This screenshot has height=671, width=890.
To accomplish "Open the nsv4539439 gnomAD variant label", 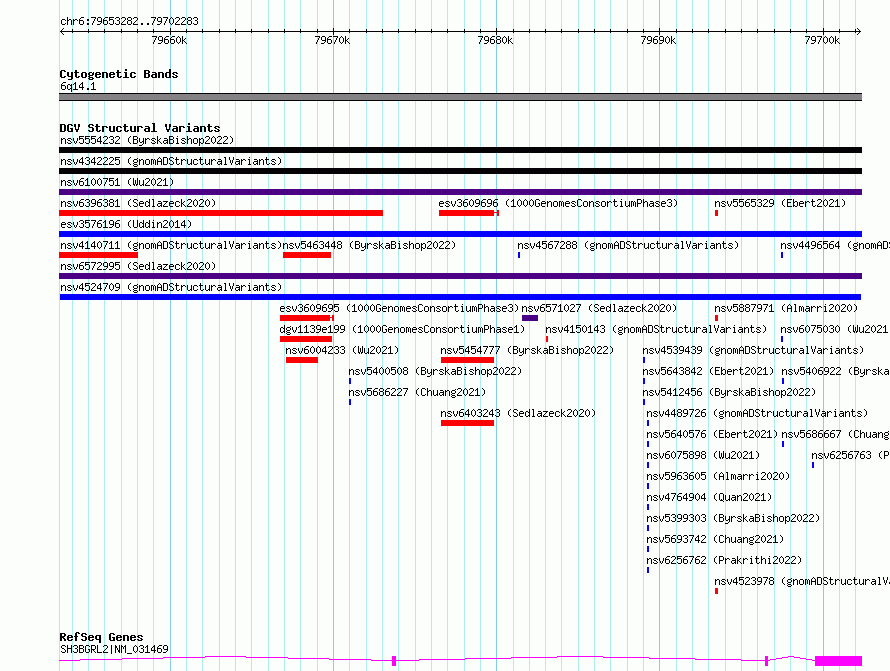I will [753, 350].
